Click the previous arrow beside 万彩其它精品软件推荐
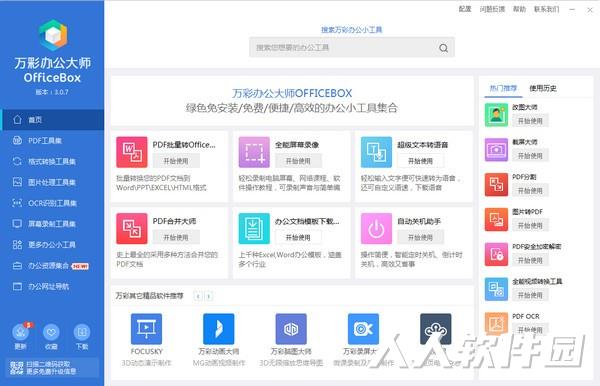This screenshot has width=600, height=386. 198,296
